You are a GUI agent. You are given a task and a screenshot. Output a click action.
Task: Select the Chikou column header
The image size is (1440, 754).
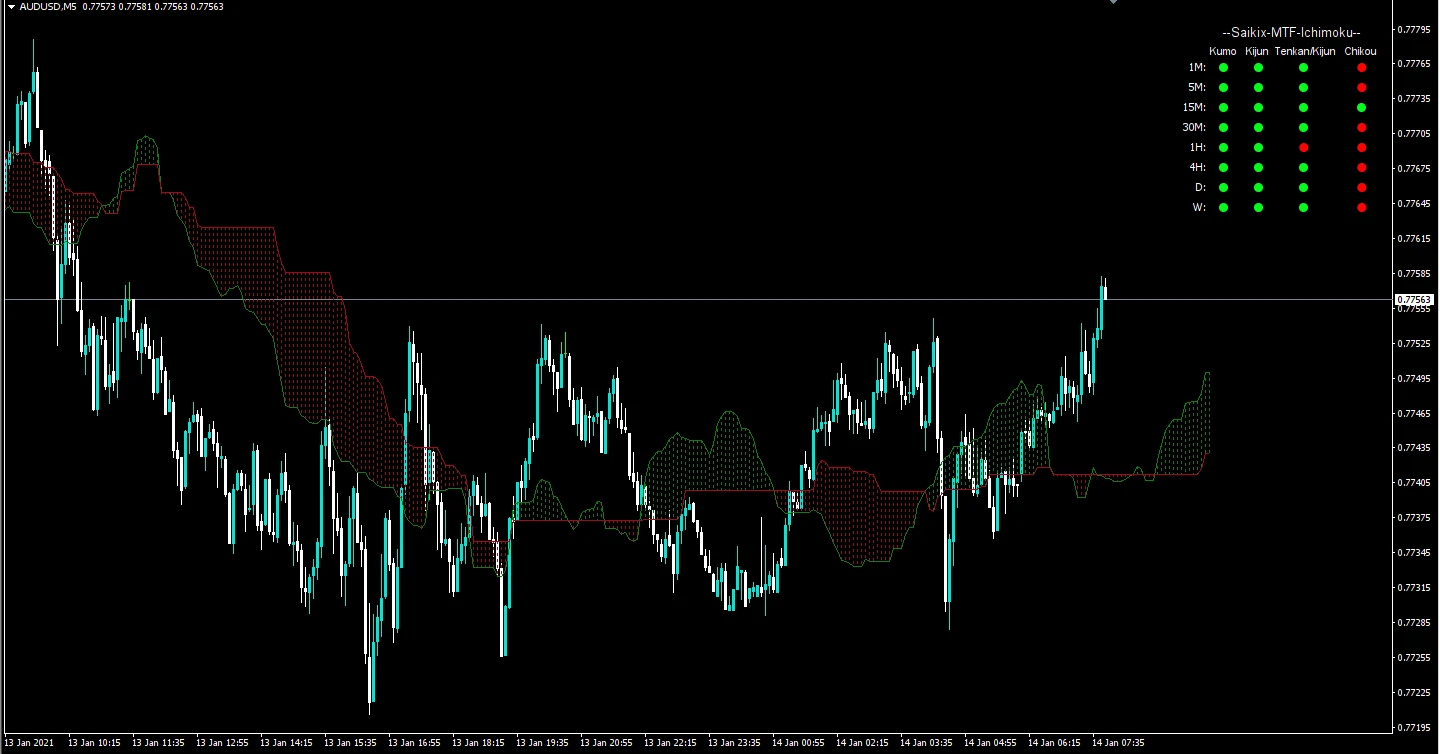(1360, 51)
